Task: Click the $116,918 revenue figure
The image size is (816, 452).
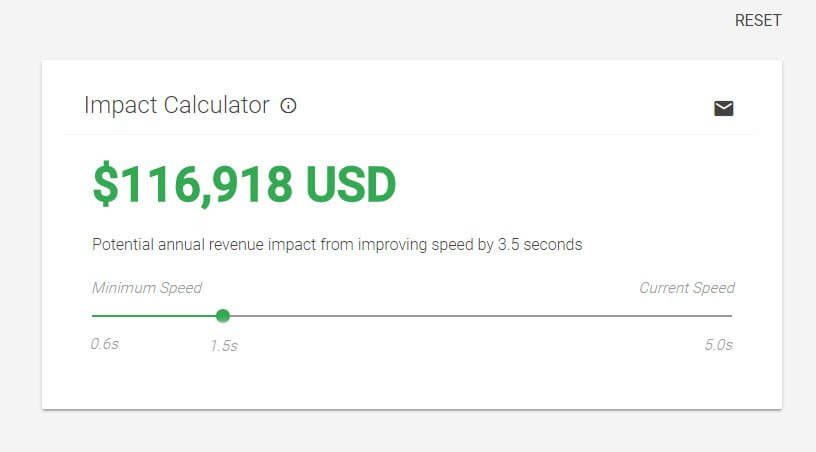Action: tap(192, 184)
